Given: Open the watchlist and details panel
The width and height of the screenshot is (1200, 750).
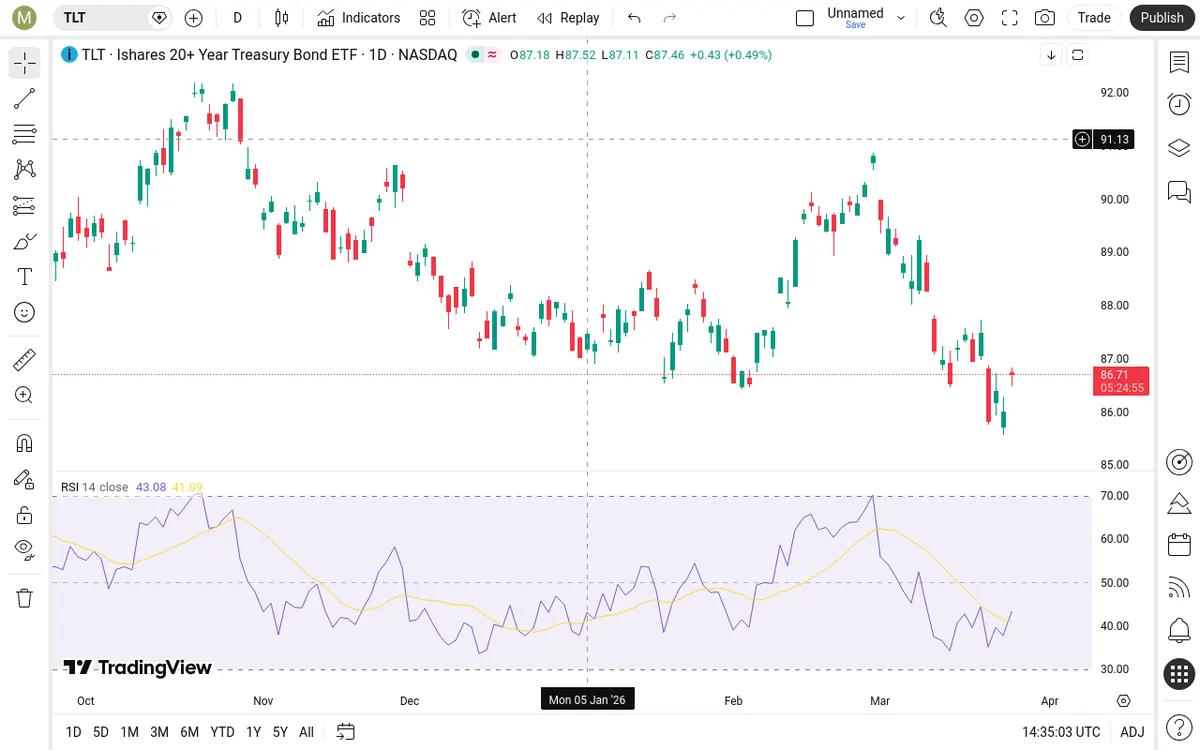Looking at the screenshot, I should coord(1179,62).
